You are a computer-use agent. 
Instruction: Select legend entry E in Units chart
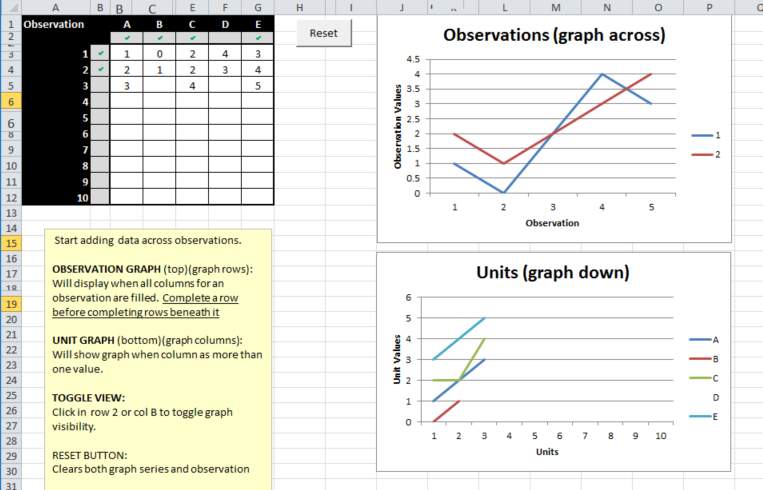coord(706,415)
